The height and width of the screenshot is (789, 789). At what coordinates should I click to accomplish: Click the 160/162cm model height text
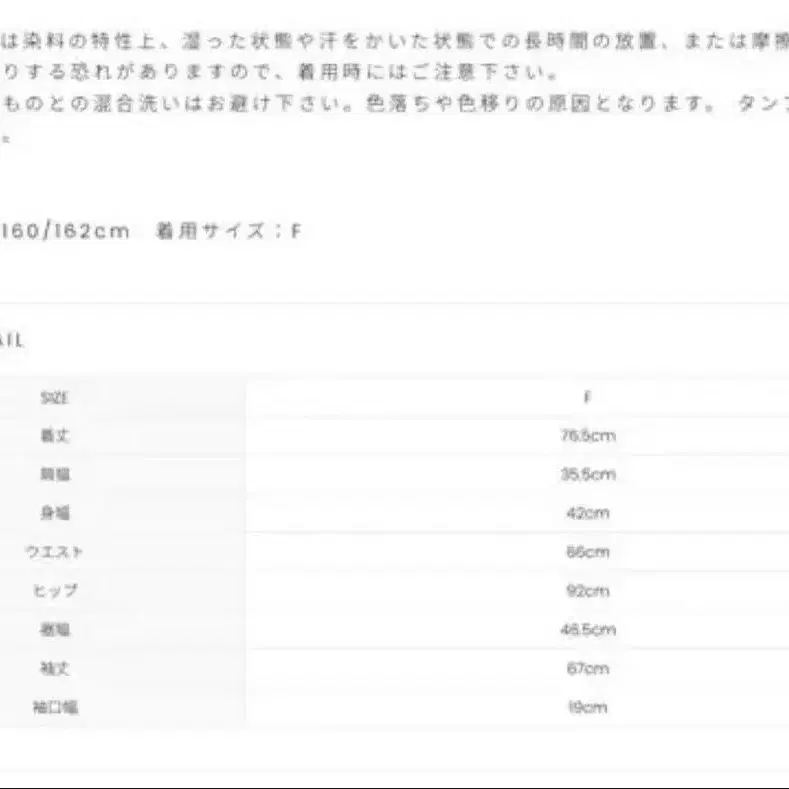pyautogui.click(x=65, y=231)
